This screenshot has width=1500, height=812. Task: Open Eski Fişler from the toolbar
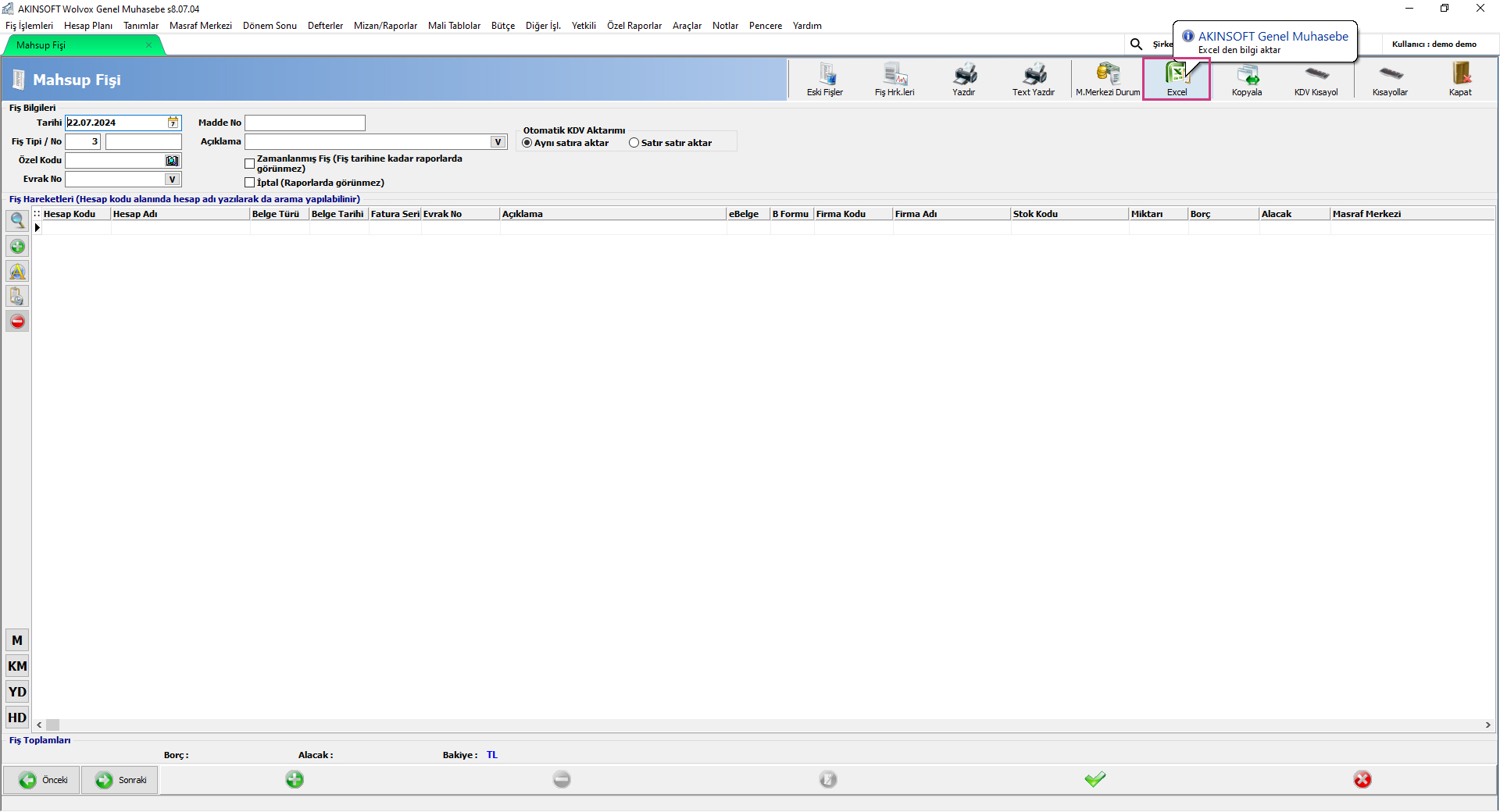pyautogui.click(x=825, y=80)
